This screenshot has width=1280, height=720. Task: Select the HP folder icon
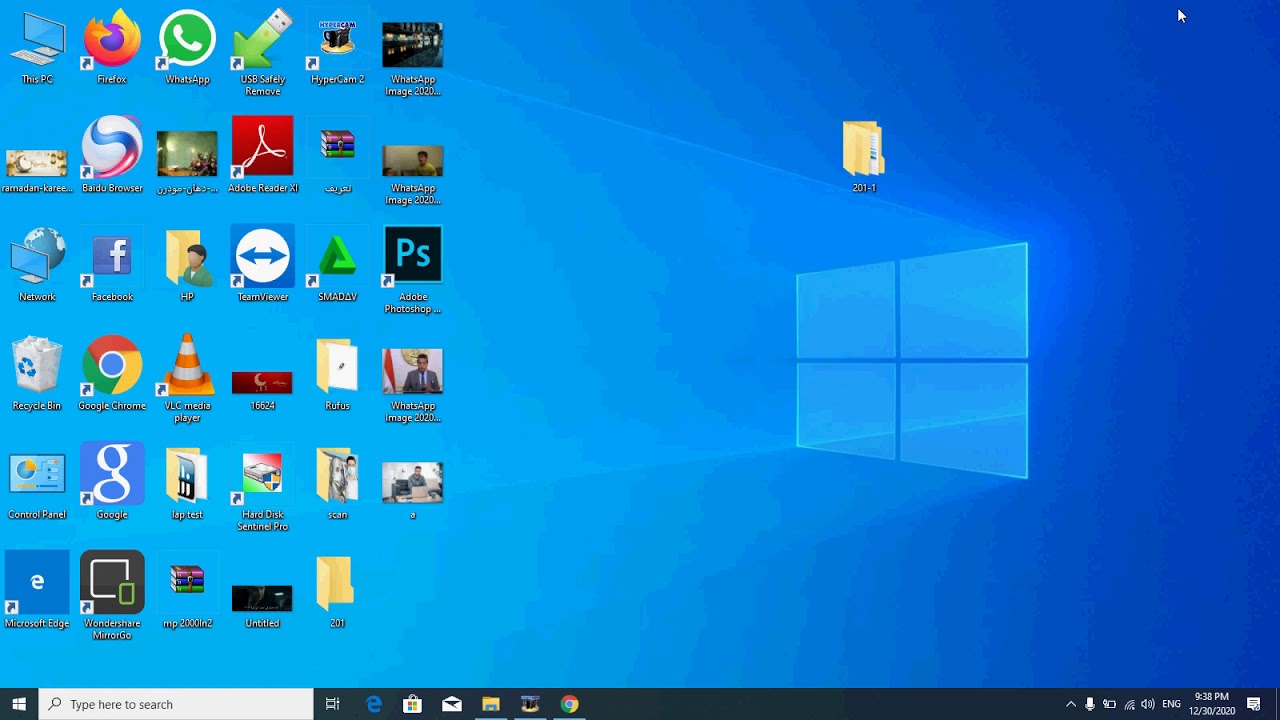187,264
